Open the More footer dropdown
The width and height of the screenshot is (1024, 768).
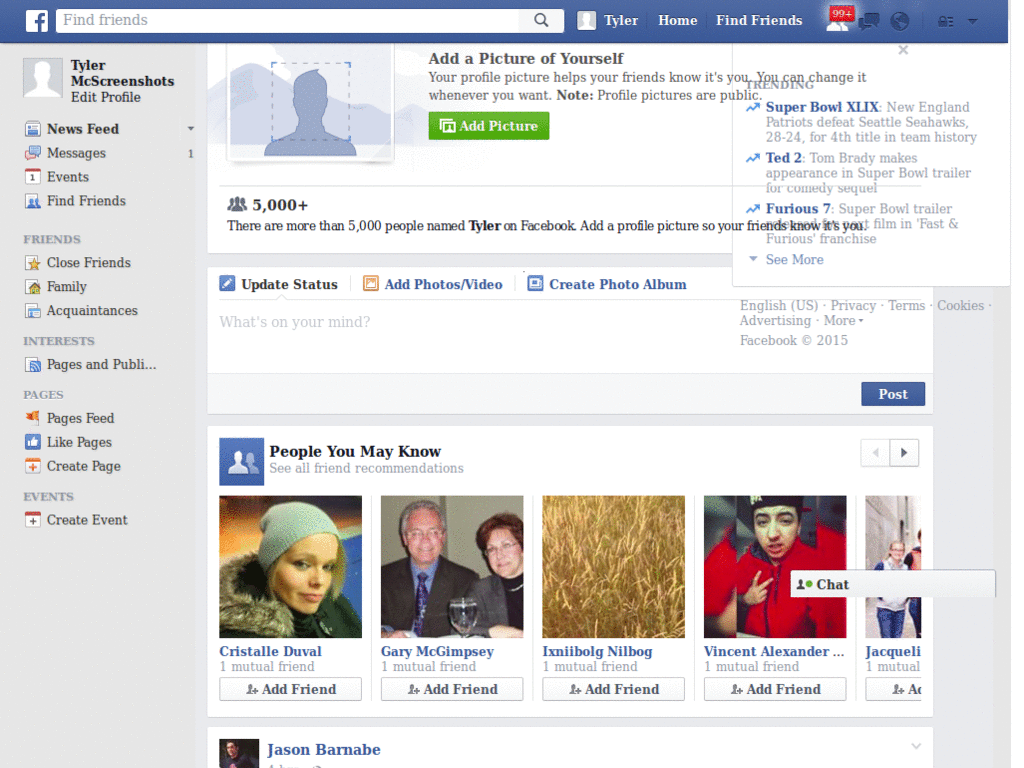point(843,321)
